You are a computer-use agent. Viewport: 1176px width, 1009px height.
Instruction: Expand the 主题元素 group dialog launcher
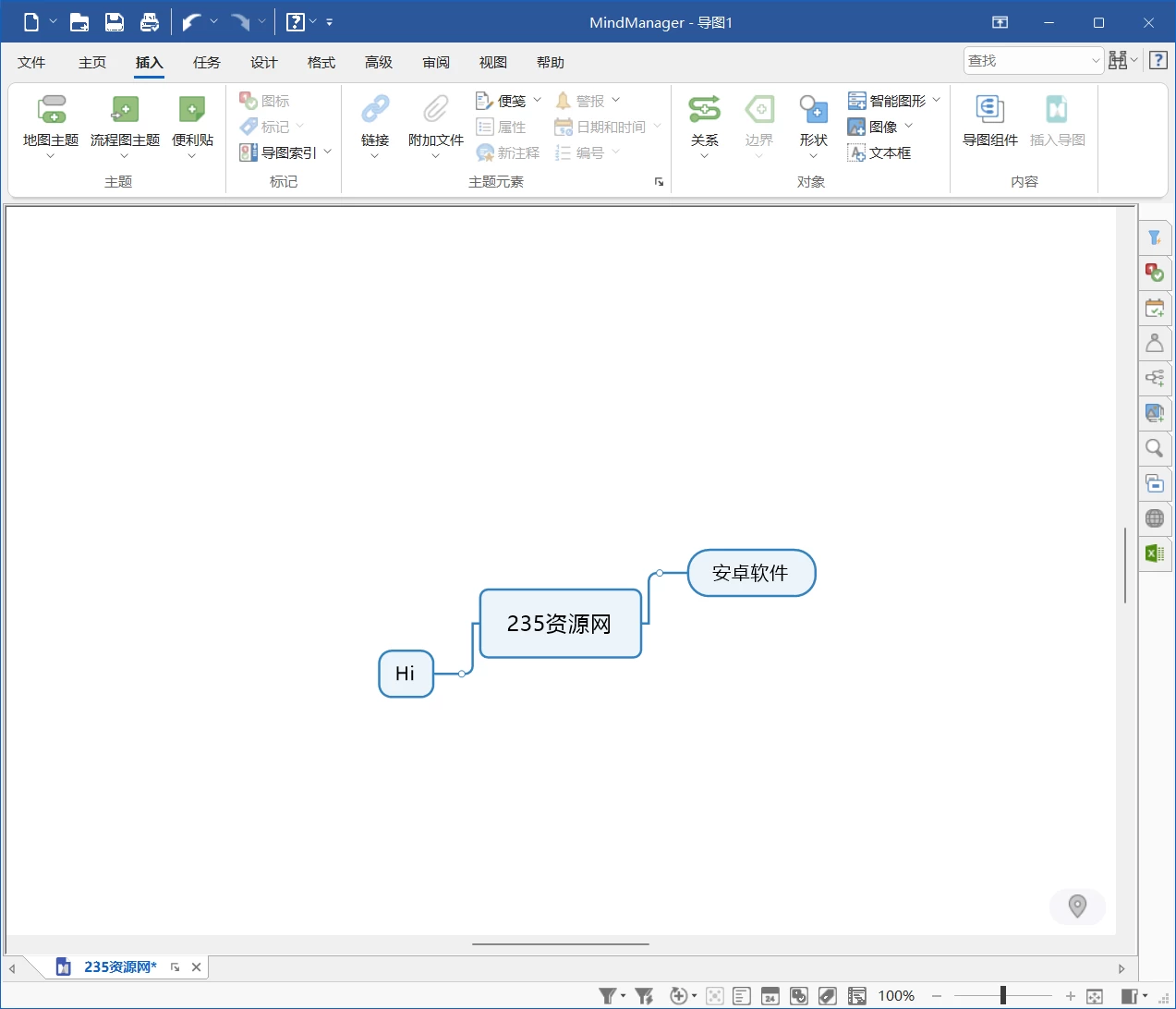(659, 182)
